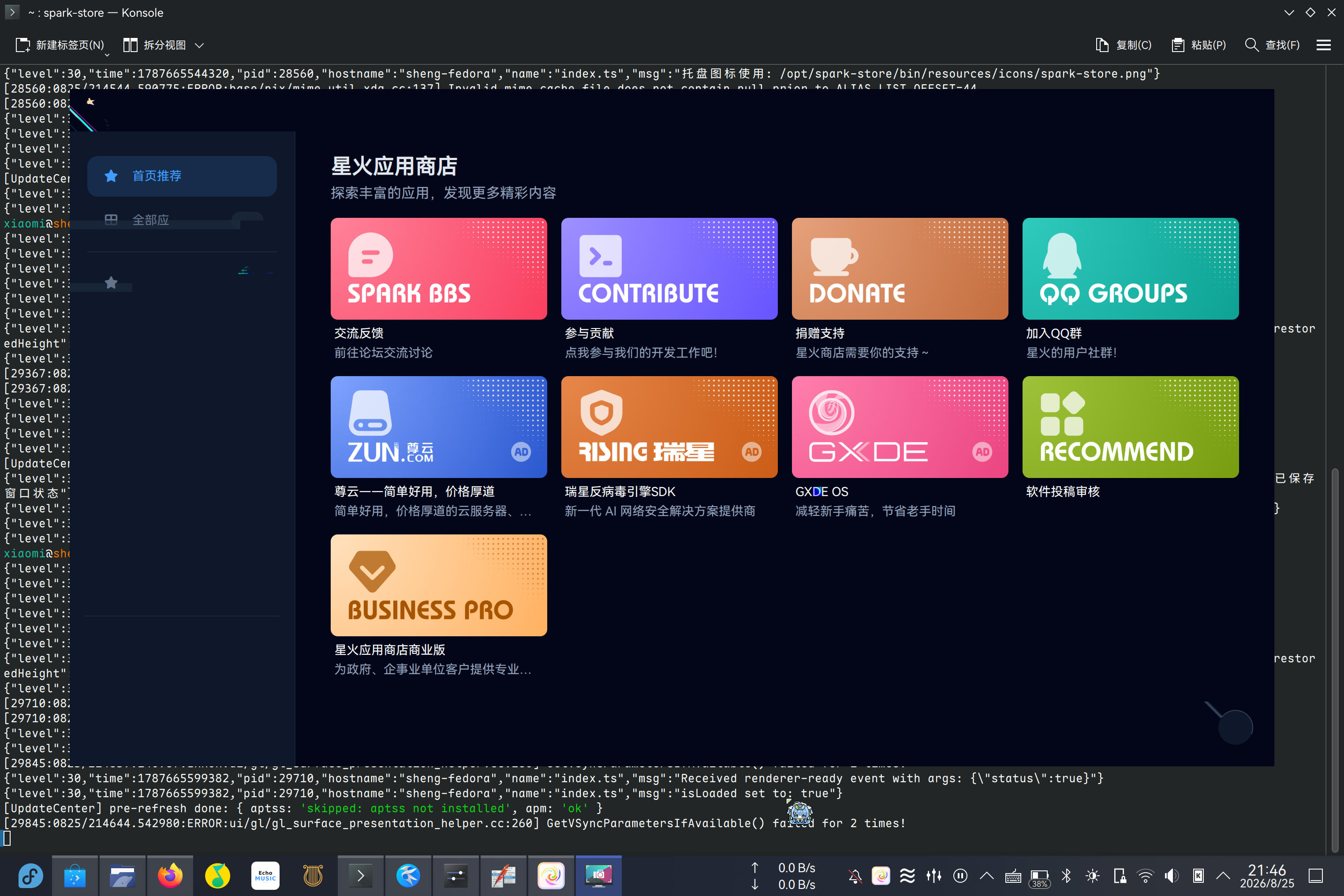
Task: Open the CONTRIBUTE 参与贡献 card
Action: point(669,288)
